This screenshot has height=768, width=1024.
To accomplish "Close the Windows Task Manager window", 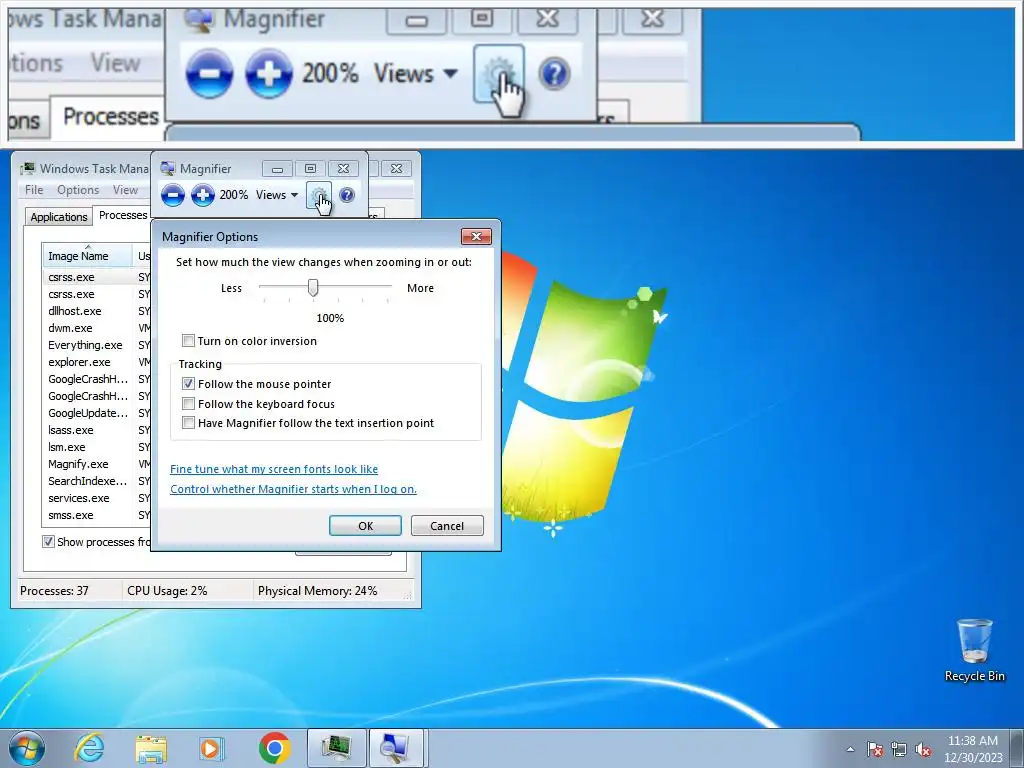I will pos(396,168).
